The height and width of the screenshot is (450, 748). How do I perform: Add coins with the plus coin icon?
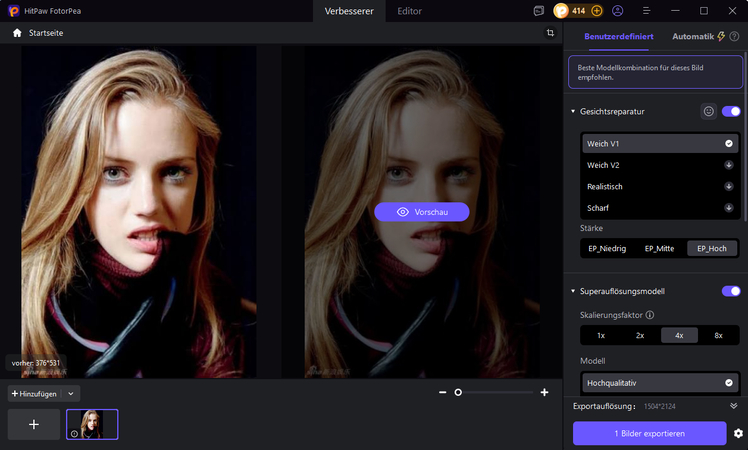tap(596, 10)
